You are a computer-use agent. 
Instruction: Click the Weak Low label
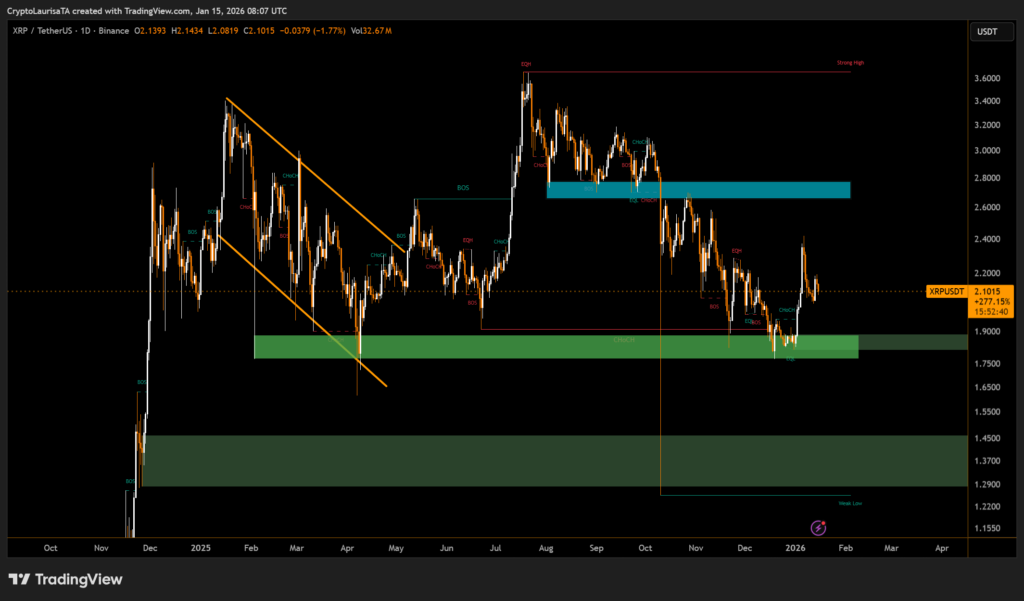click(x=850, y=503)
